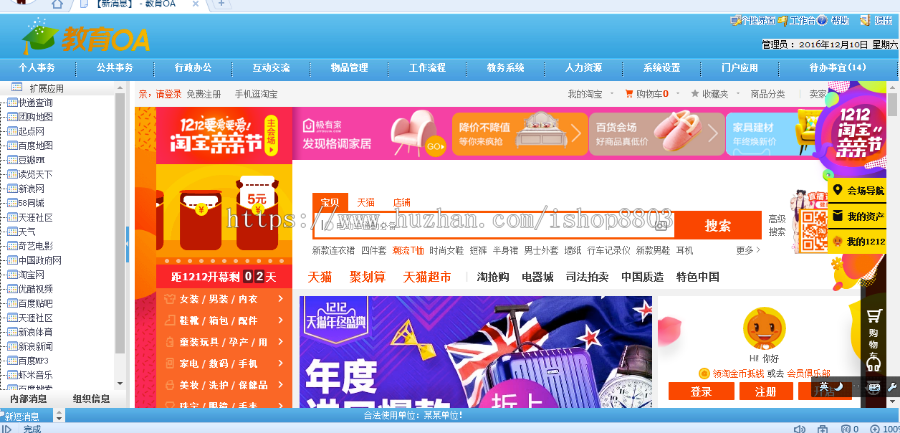900x433 pixels.
Task: Click the browser home icon
Action: click(57, 4)
